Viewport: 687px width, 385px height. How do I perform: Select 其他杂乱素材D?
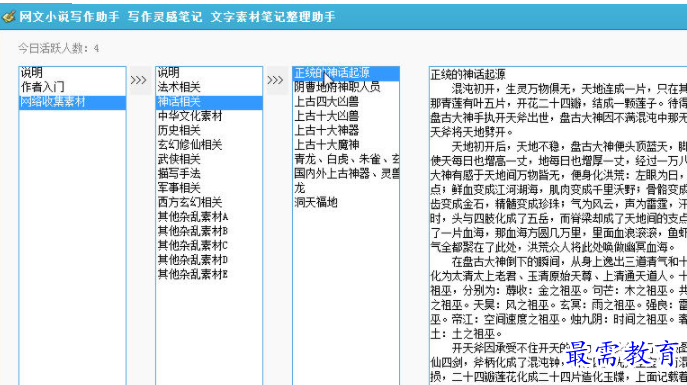click(209, 260)
